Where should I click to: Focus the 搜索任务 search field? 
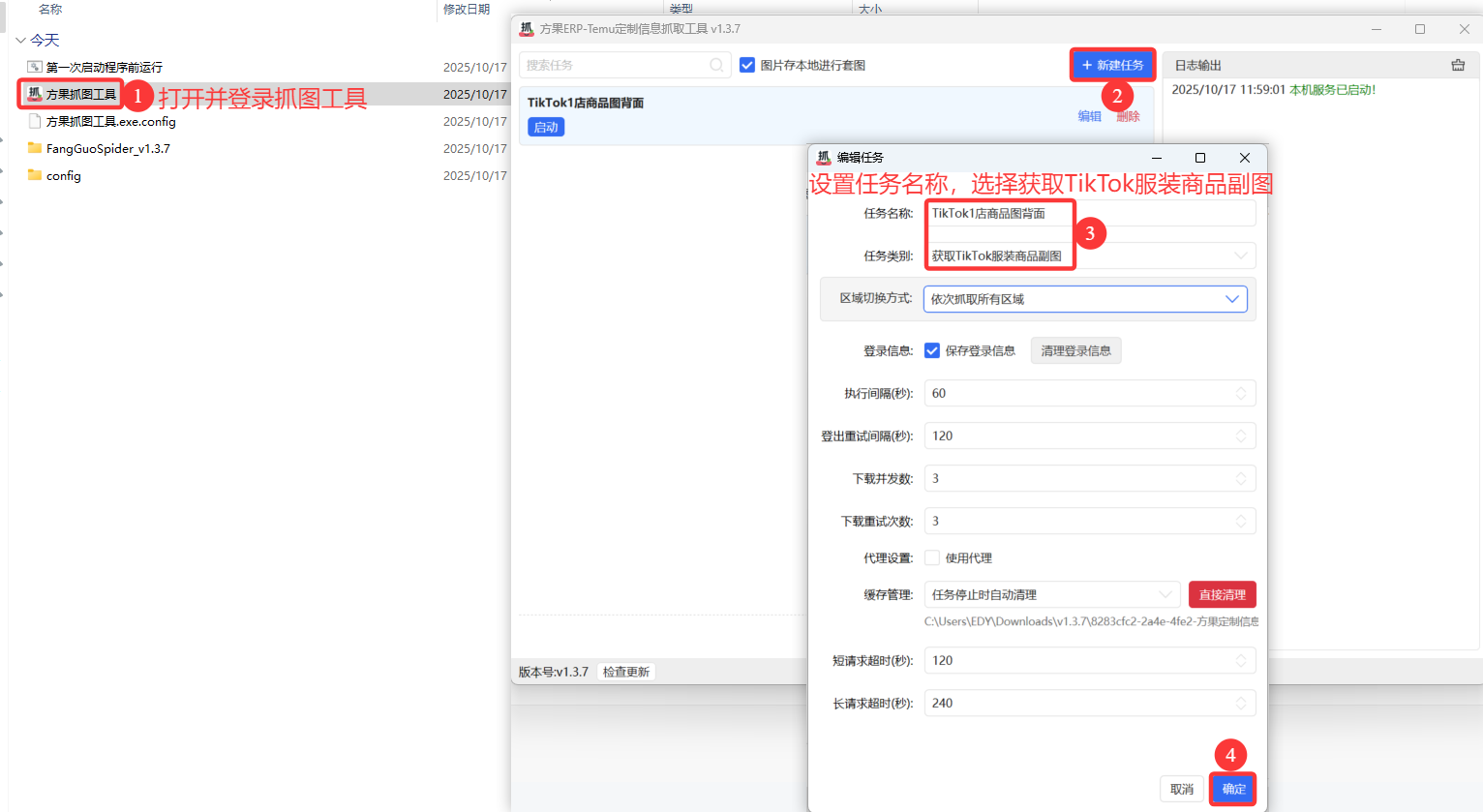[624, 65]
